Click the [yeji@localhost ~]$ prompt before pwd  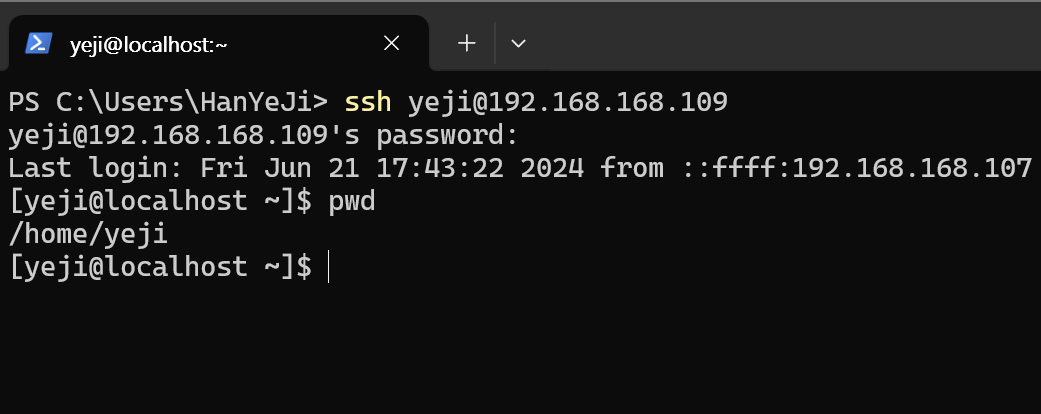tap(160, 202)
